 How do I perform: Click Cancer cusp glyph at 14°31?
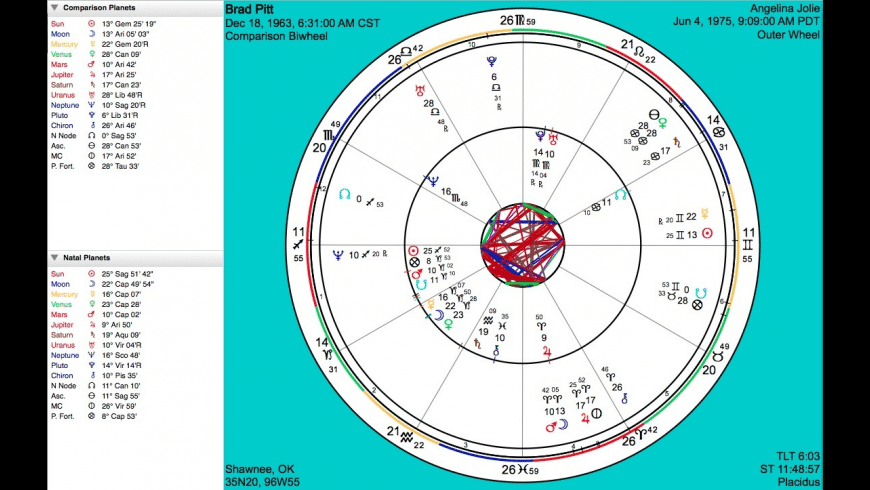tap(719, 132)
